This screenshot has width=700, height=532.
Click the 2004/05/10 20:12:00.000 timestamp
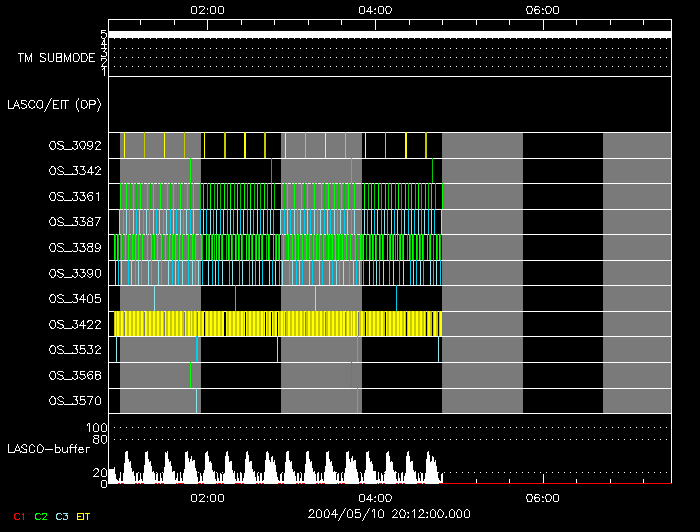389,513
